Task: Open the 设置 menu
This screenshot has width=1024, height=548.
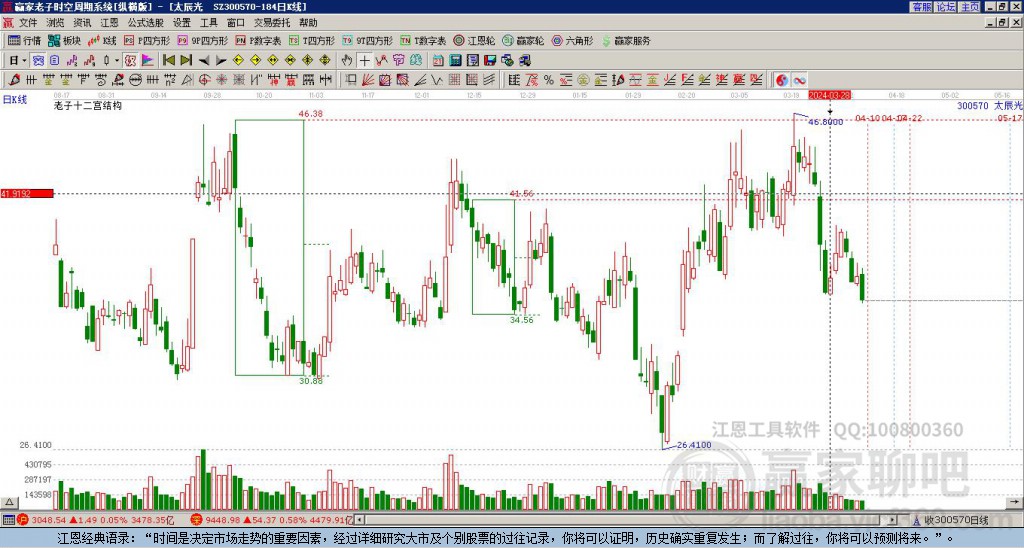Action: 182,23
